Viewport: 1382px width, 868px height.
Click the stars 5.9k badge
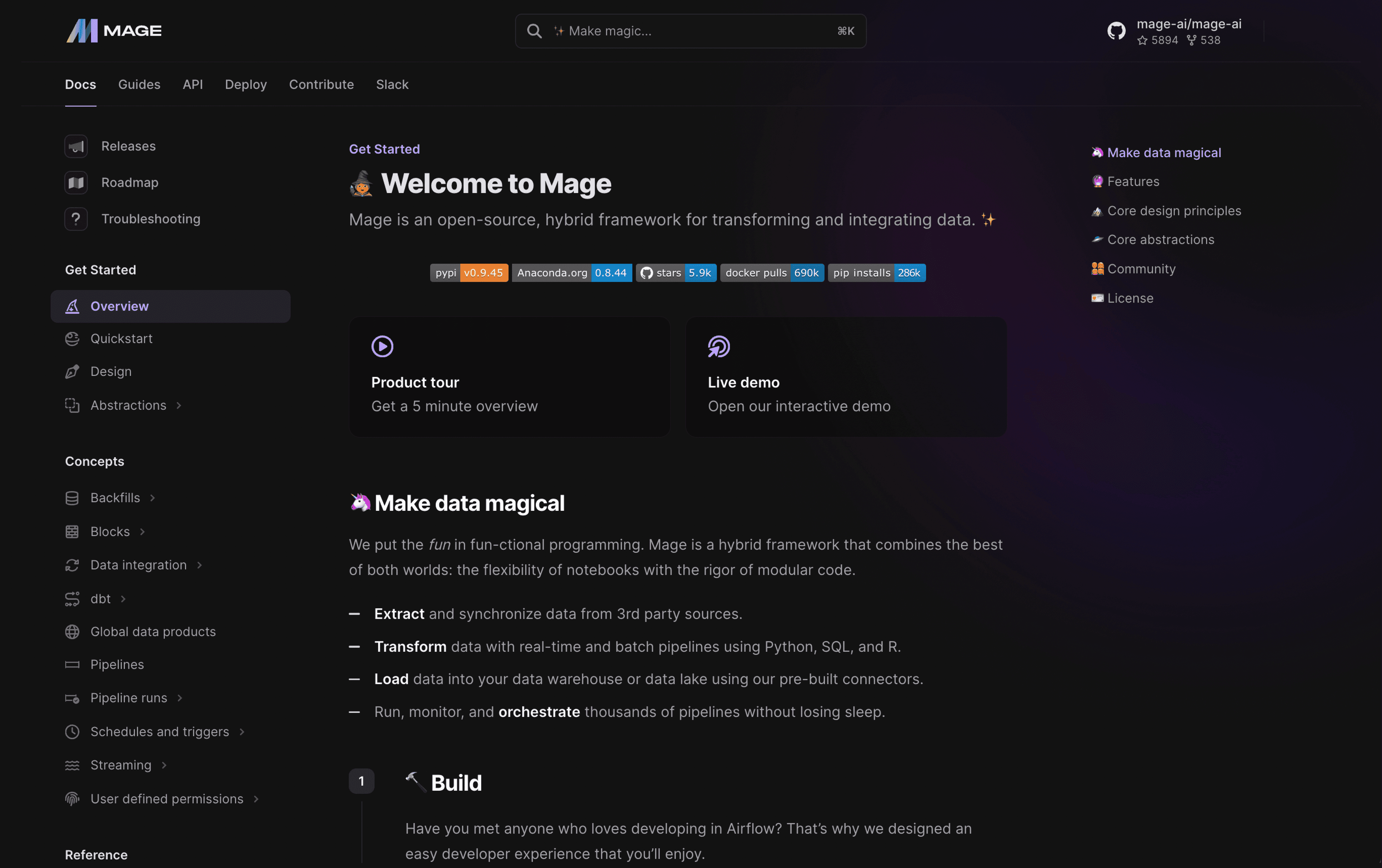point(676,273)
